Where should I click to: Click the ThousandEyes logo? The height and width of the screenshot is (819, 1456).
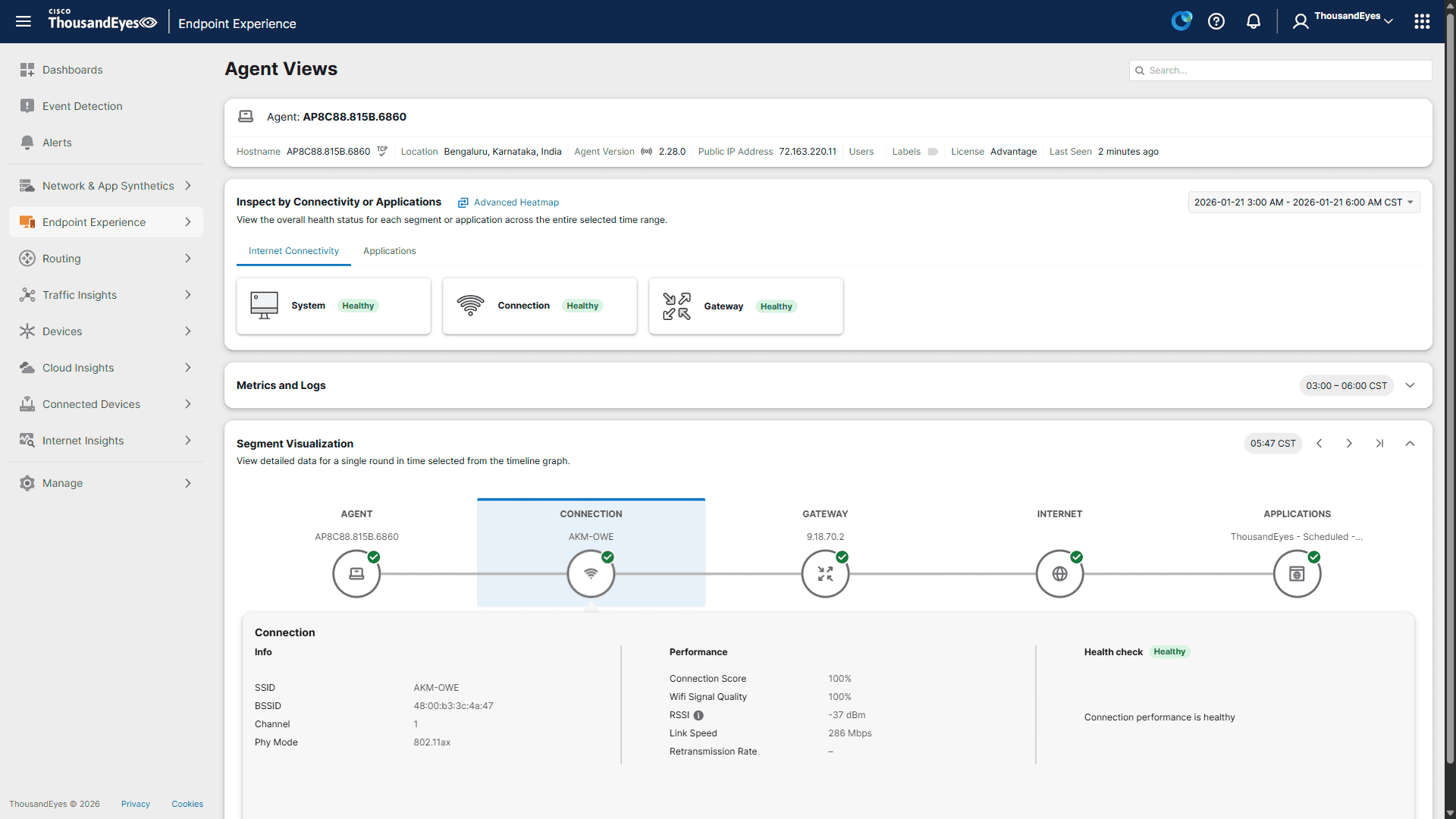102,21
